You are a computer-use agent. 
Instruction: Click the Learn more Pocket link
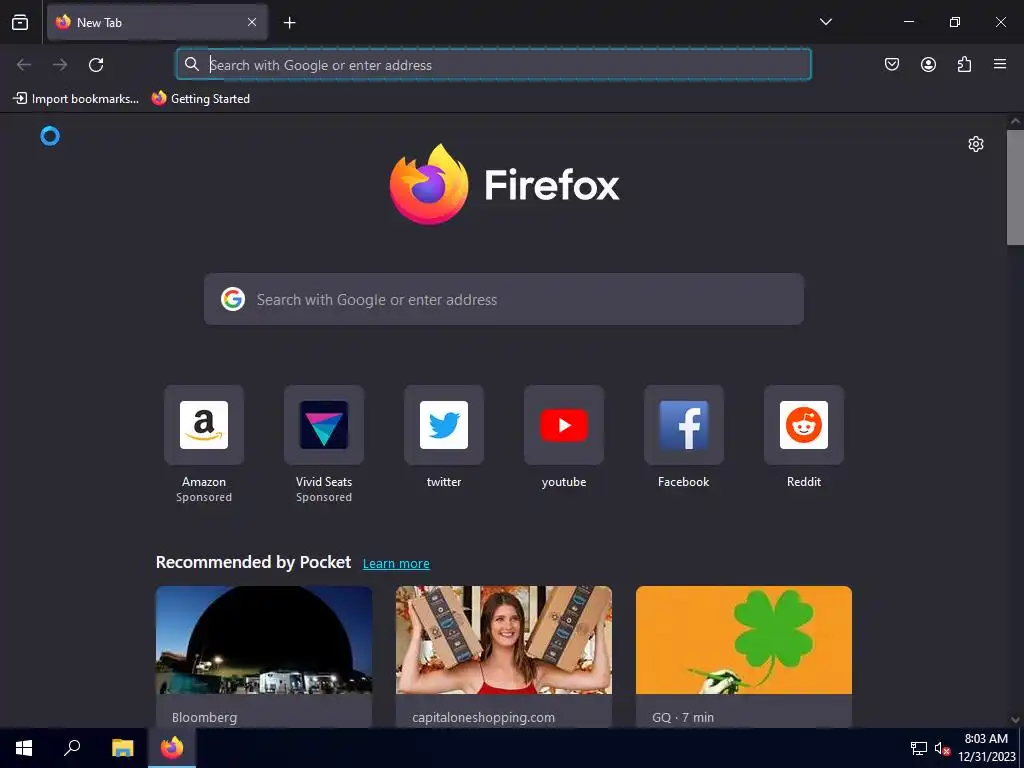[396, 564]
